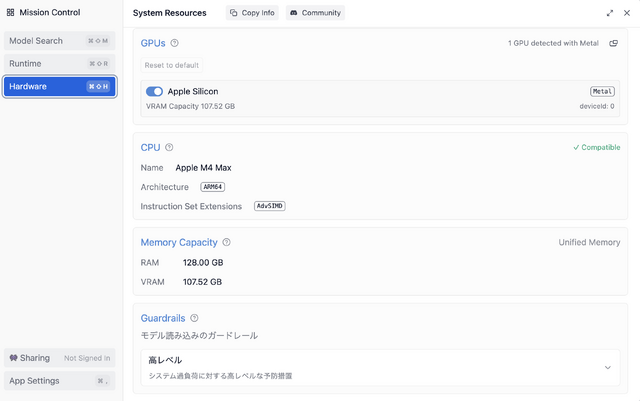Screen dimensions: 640x401
Task: Click the ARM64 architecture badge
Action: pos(213,187)
